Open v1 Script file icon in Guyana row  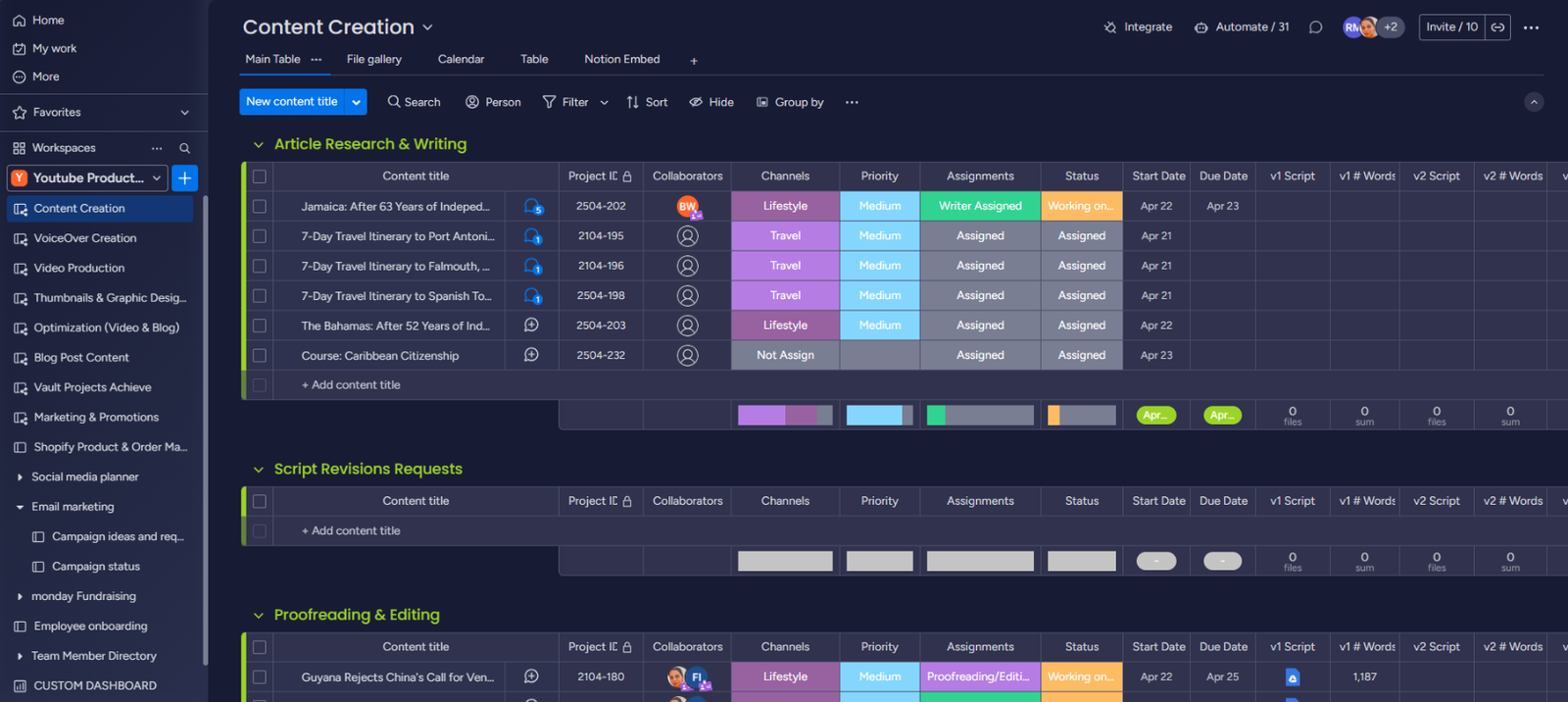point(1292,677)
